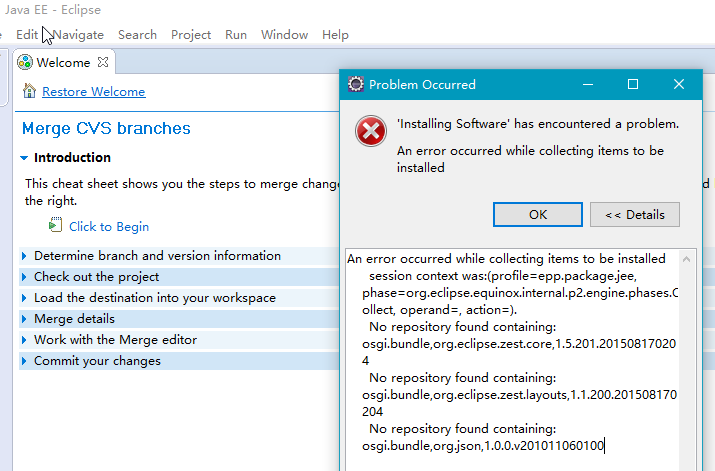Screen dimensions: 715x471
Task: Click the 'Commit your changes' step text
Action: (x=97, y=361)
